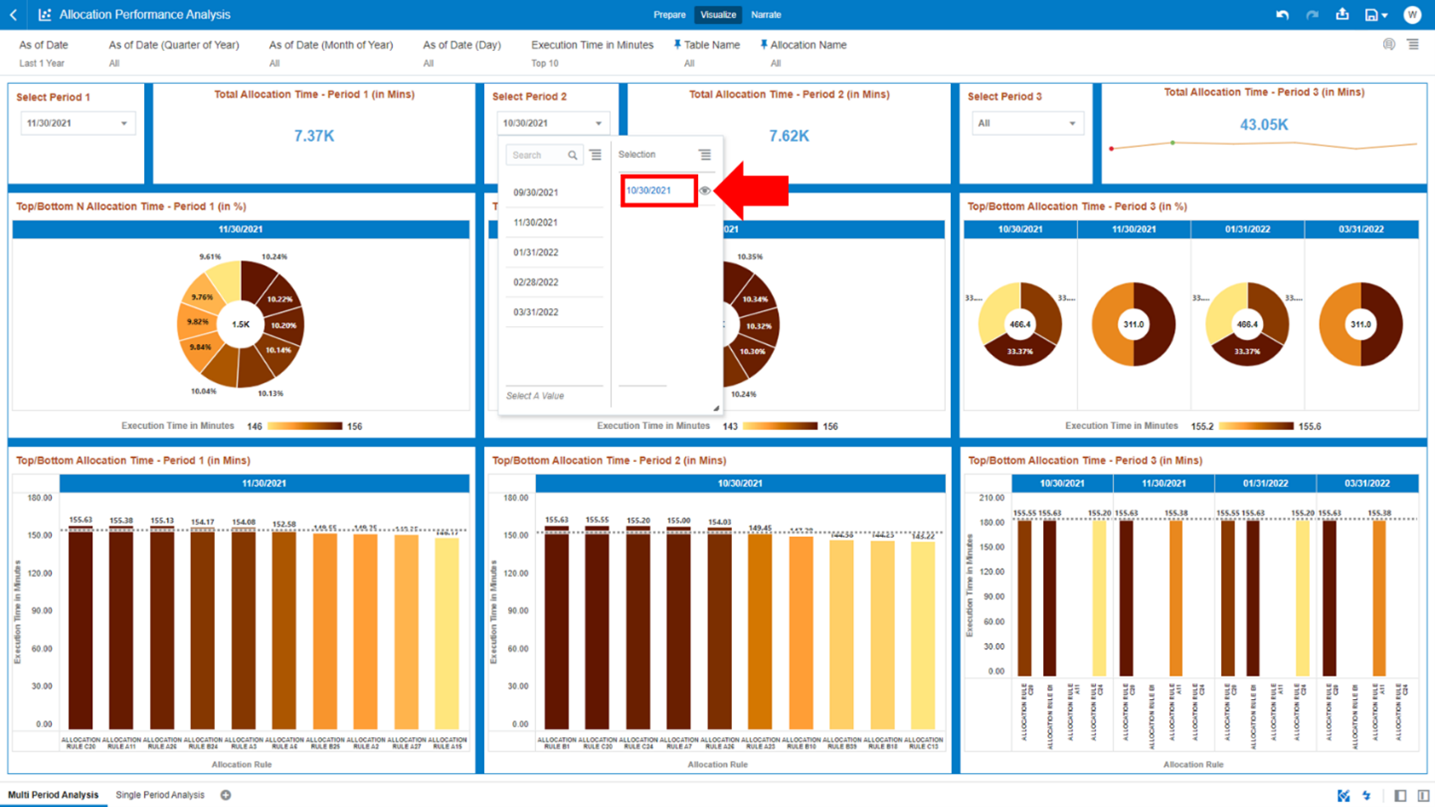Viewport: 1435px width, 807px height.
Task: Click the selected 10/30/2021 value
Action: (x=649, y=190)
